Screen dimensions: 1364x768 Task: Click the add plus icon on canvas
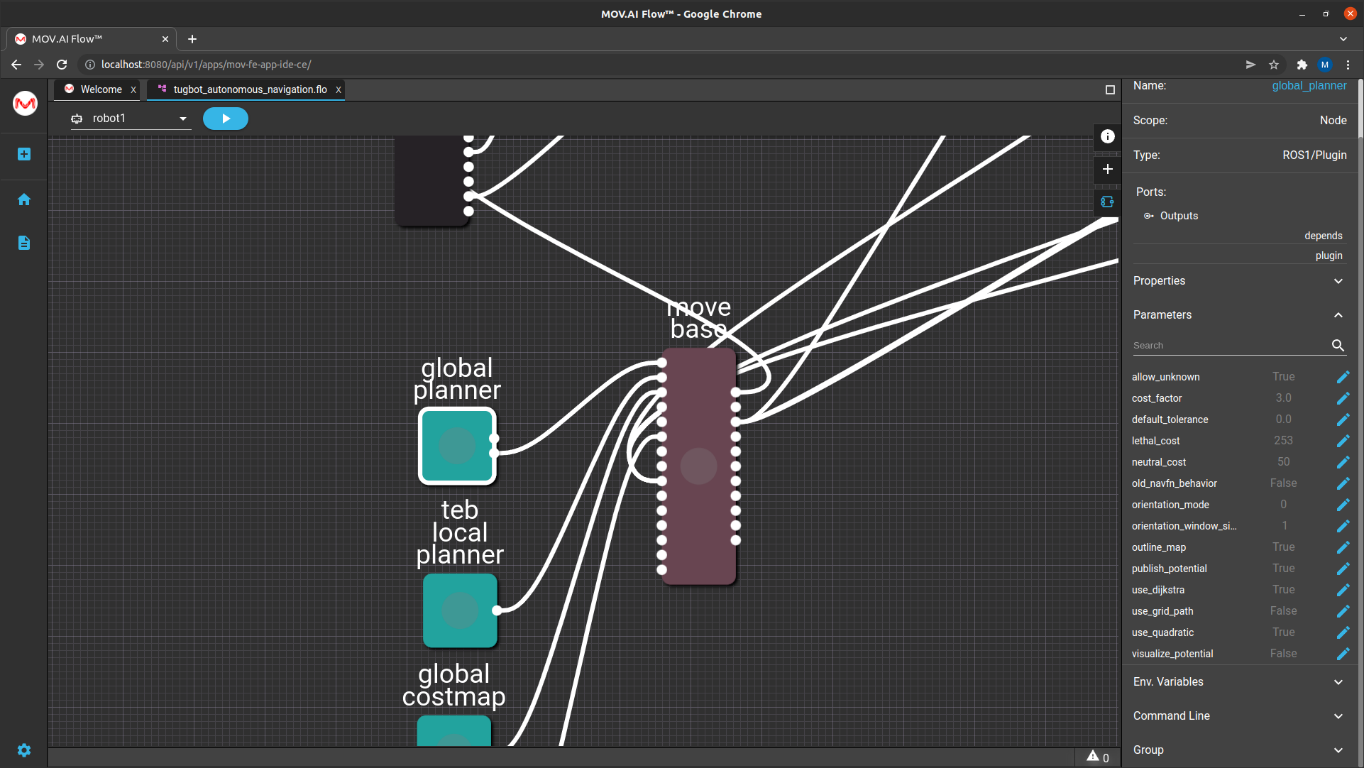[x=1107, y=169]
